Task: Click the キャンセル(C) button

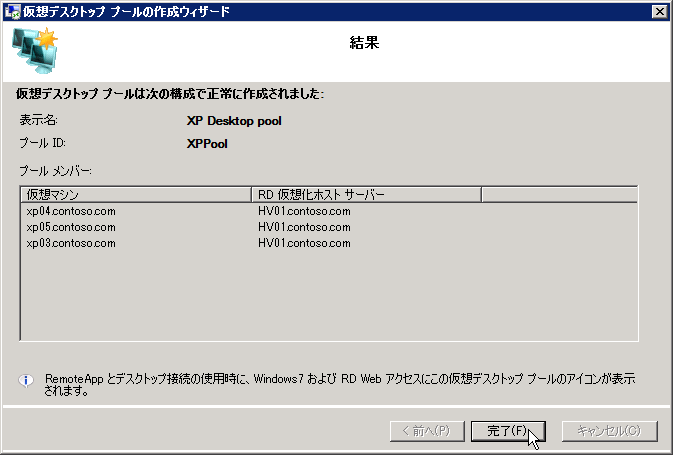Action: coord(609,431)
